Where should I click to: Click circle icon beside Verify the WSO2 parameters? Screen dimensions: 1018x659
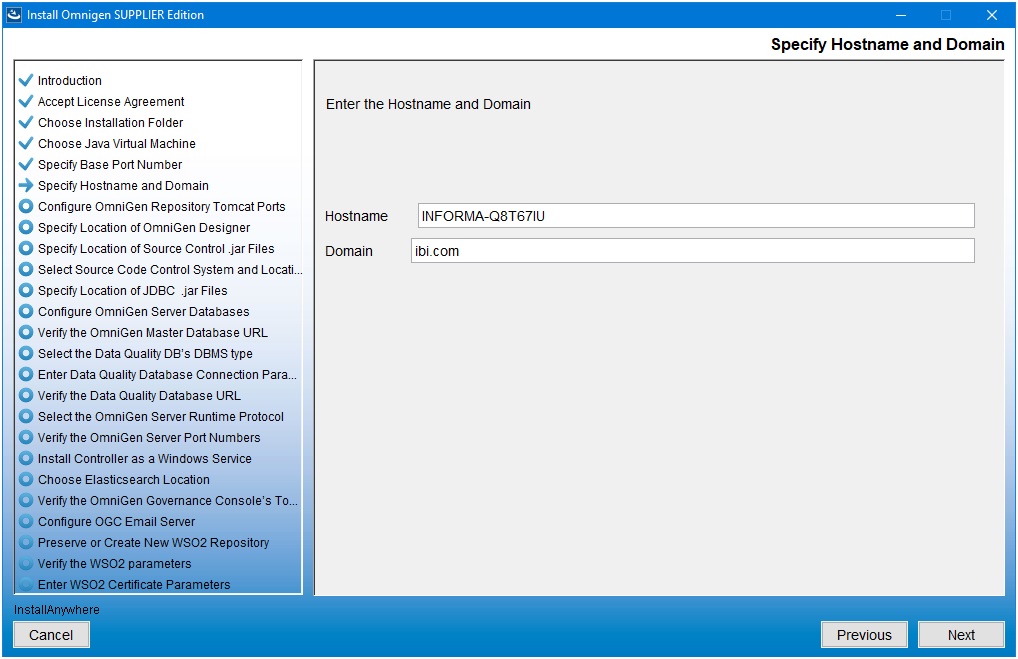click(x=26, y=563)
